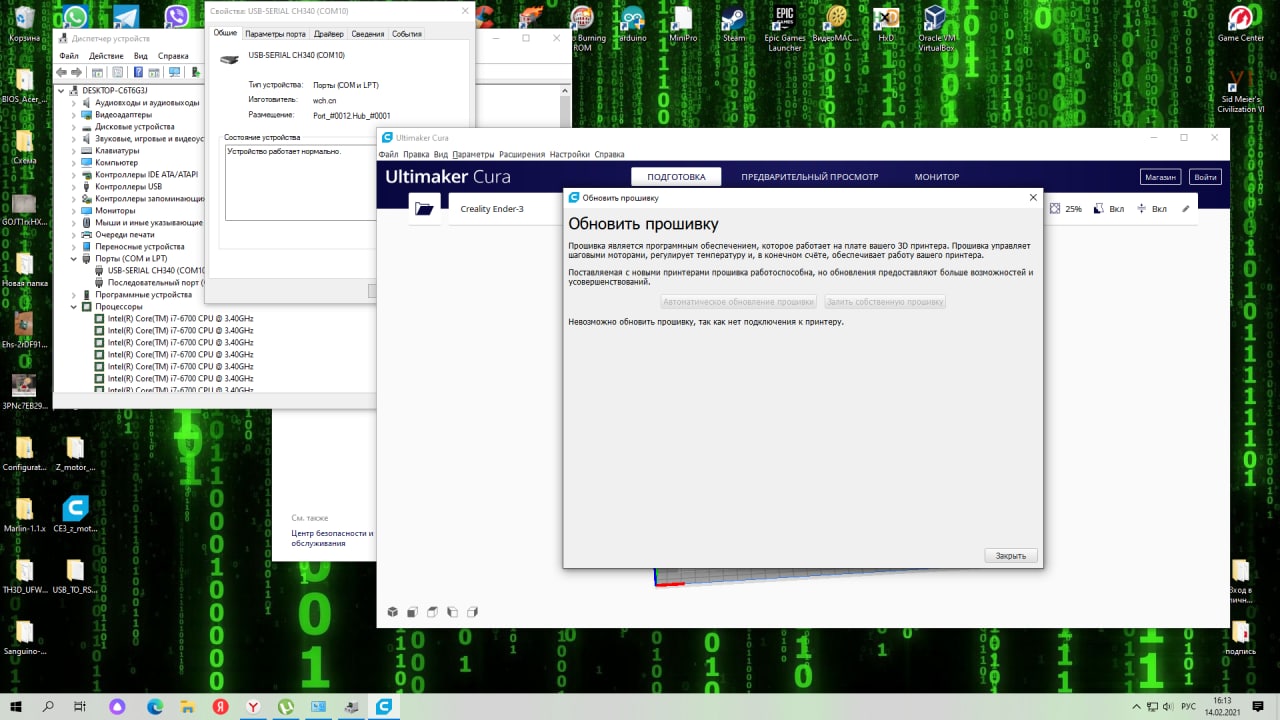Open the Steam desktop shortcut
Viewport: 1280px width, 720px height.
click(734, 24)
